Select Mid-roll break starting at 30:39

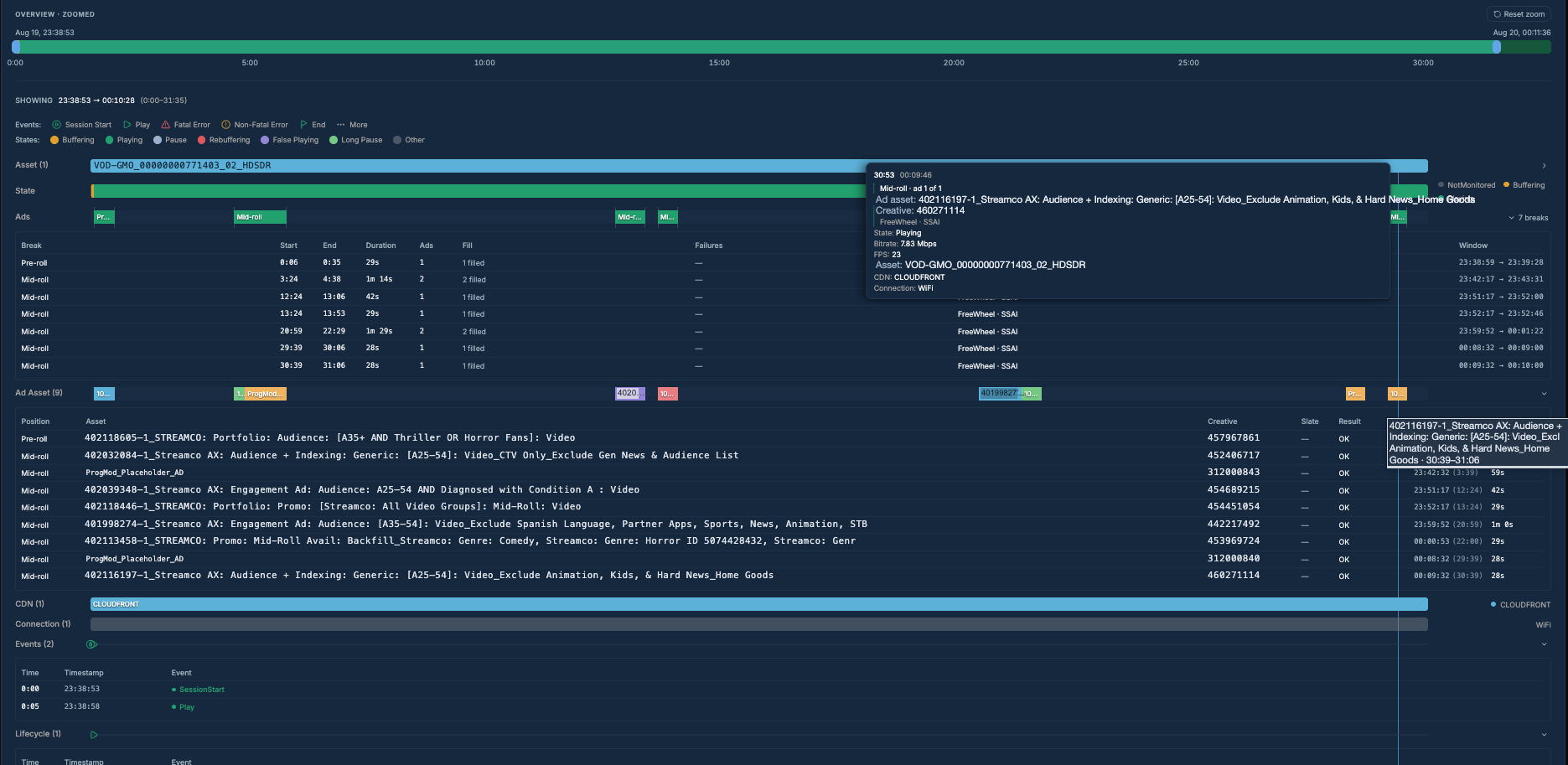point(783,366)
